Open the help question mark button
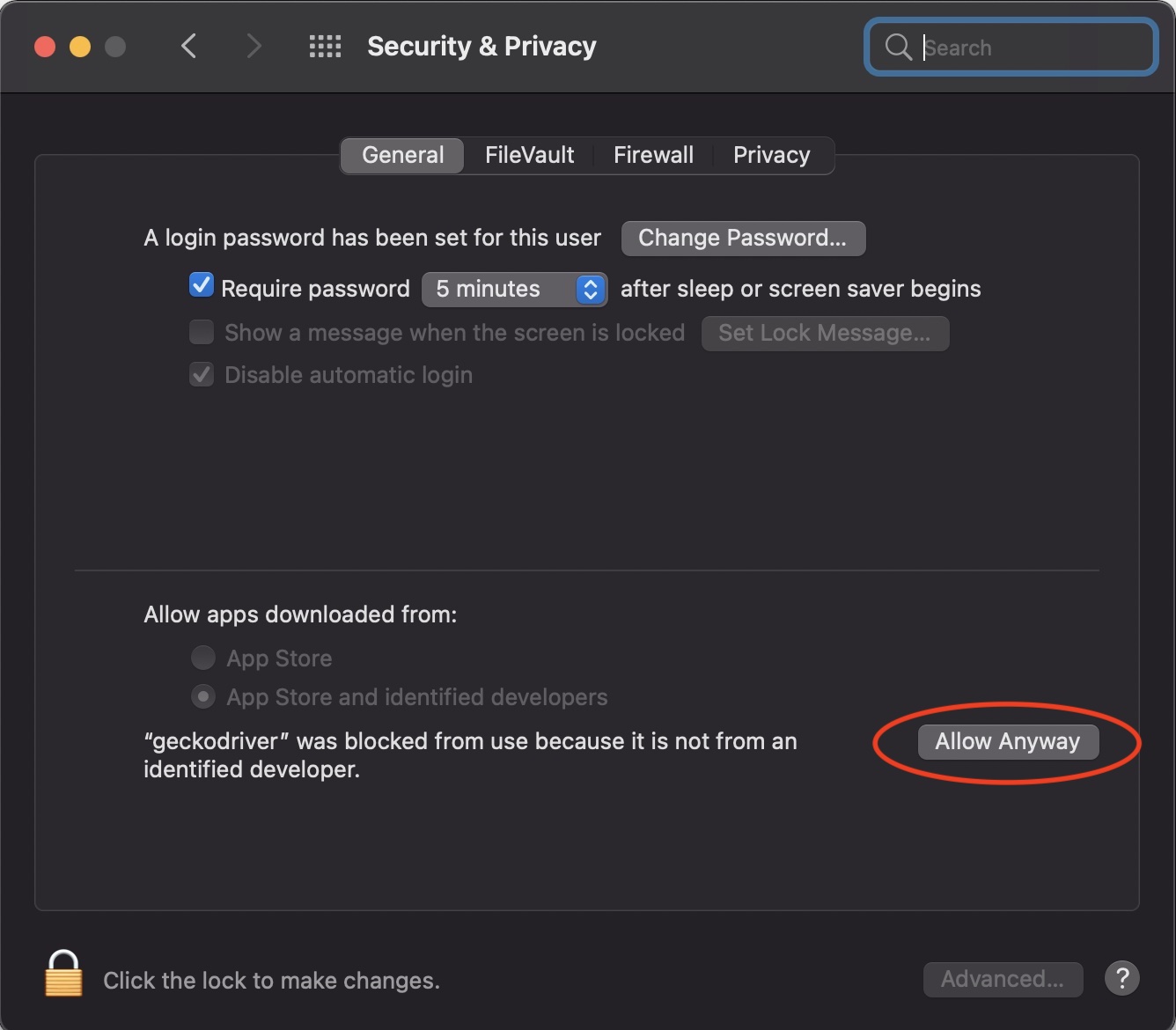This screenshot has width=1176, height=1030. [x=1122, y=978]
